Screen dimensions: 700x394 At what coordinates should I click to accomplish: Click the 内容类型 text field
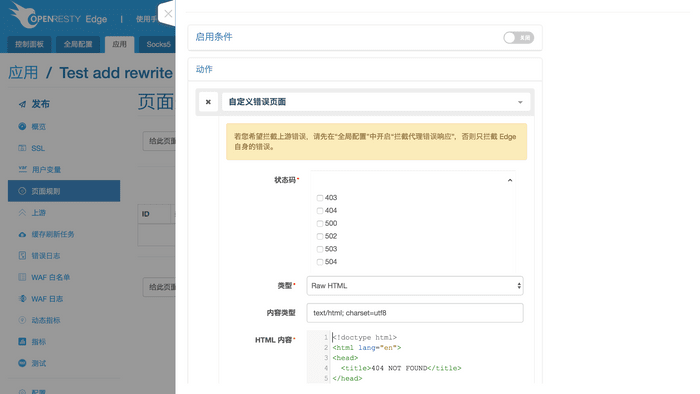click(x=415, y=313)
